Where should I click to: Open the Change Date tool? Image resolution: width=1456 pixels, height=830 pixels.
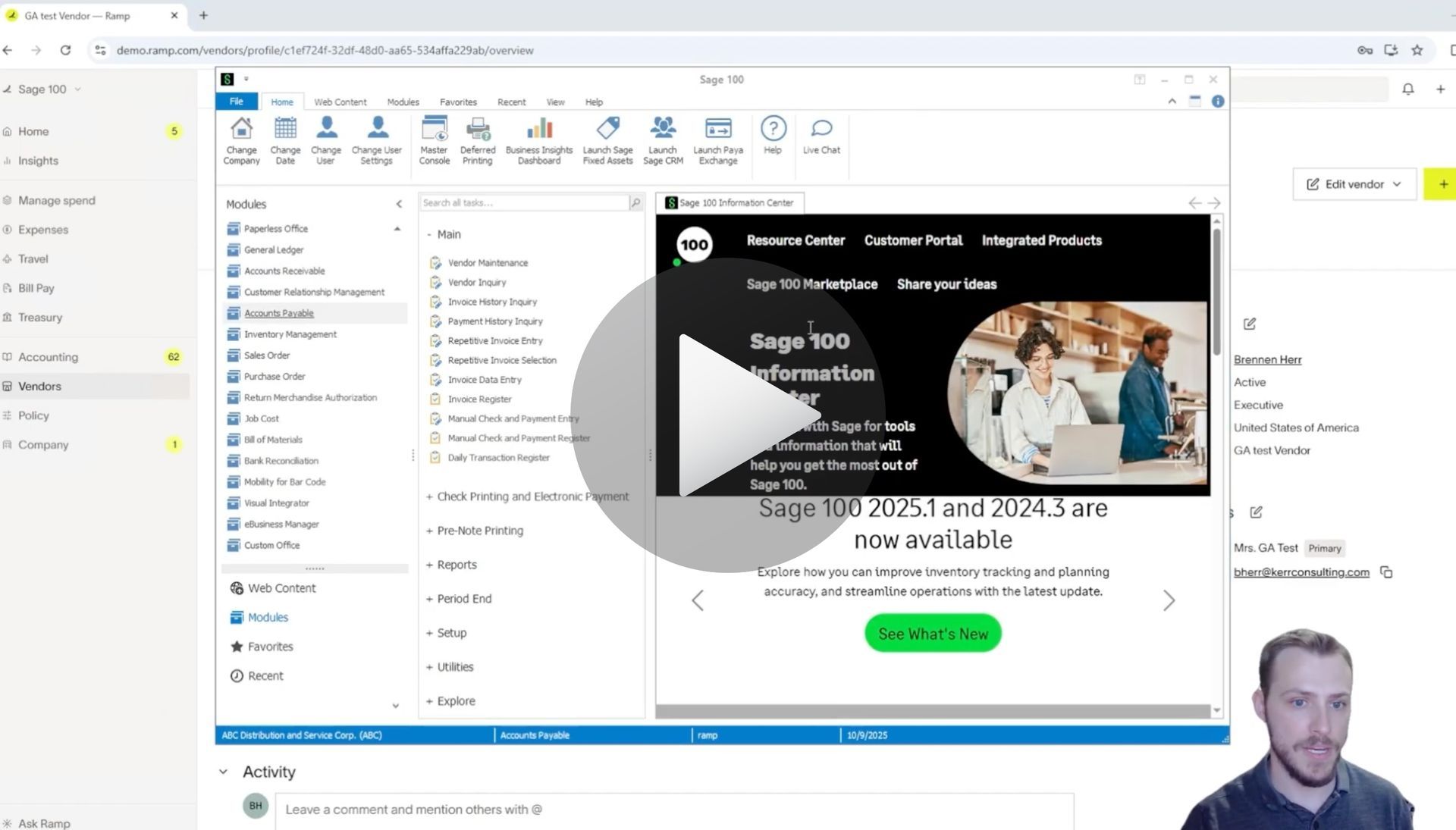click(285, 141)
